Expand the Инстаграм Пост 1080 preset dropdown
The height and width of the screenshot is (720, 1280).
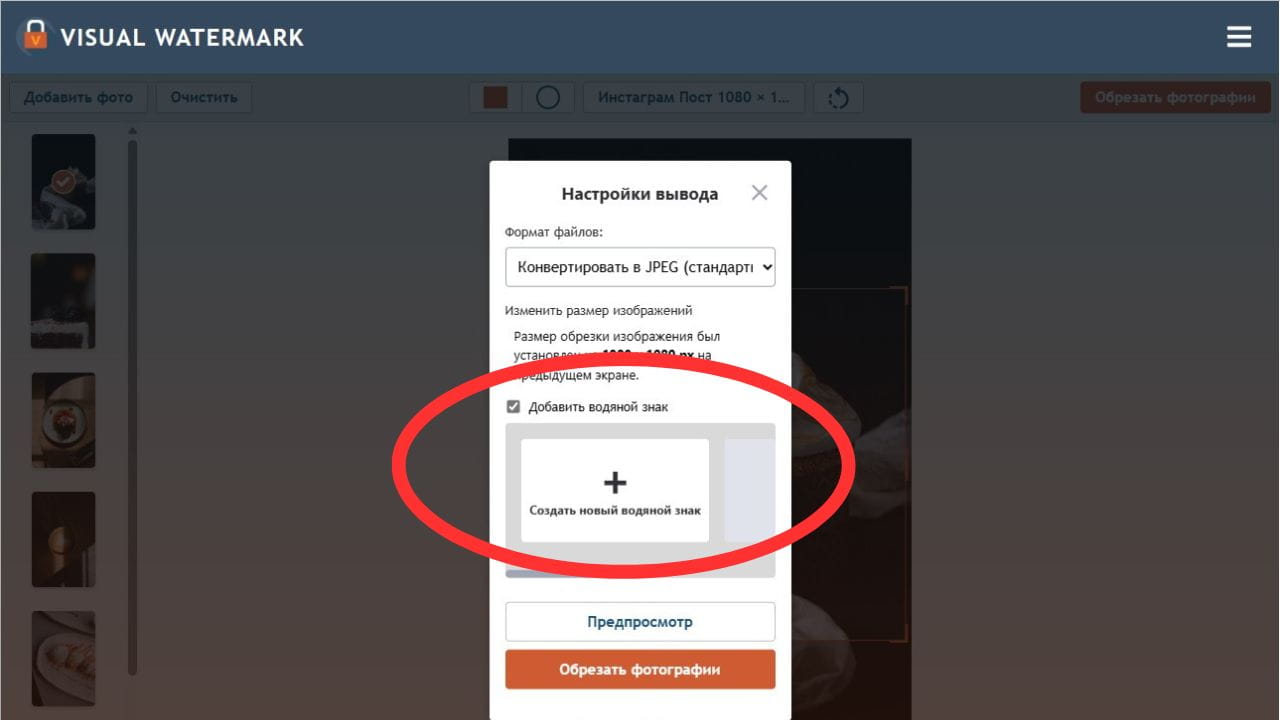click(694, 98)
